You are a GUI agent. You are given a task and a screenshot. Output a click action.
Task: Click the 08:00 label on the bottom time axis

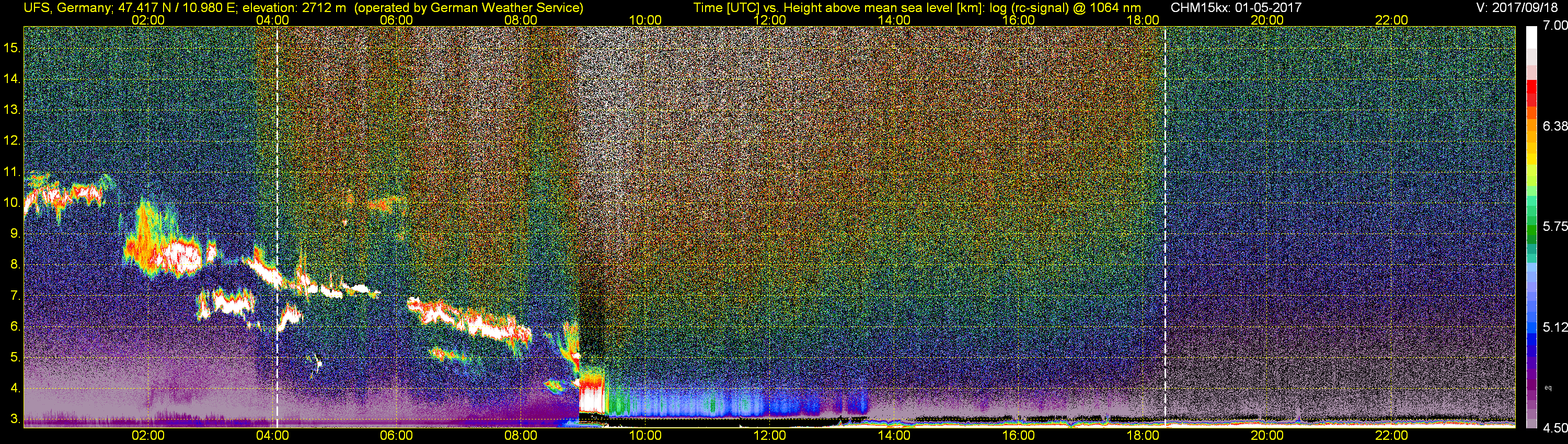point(521,436)
